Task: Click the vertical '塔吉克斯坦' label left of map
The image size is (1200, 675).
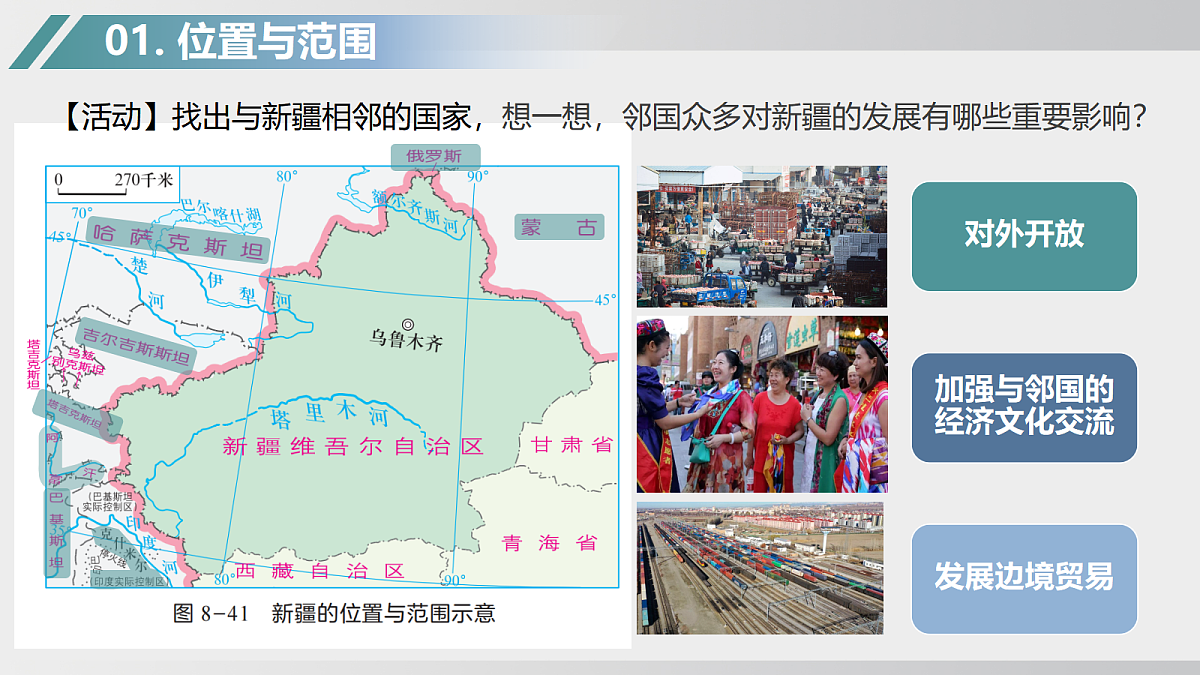Action: pos(33,364)
